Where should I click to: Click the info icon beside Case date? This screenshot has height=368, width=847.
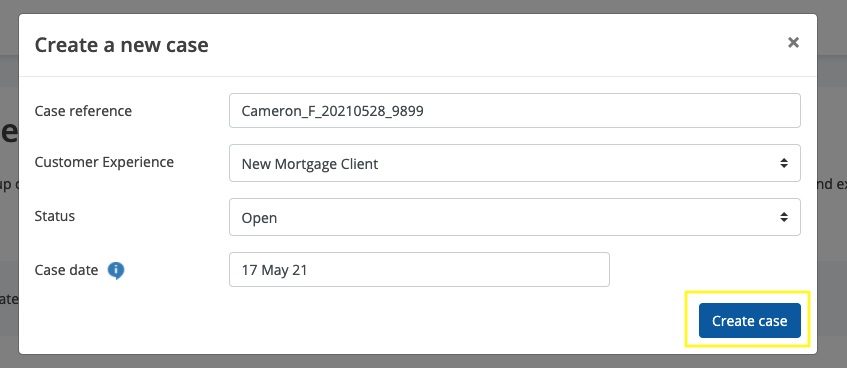coord(116,270)
